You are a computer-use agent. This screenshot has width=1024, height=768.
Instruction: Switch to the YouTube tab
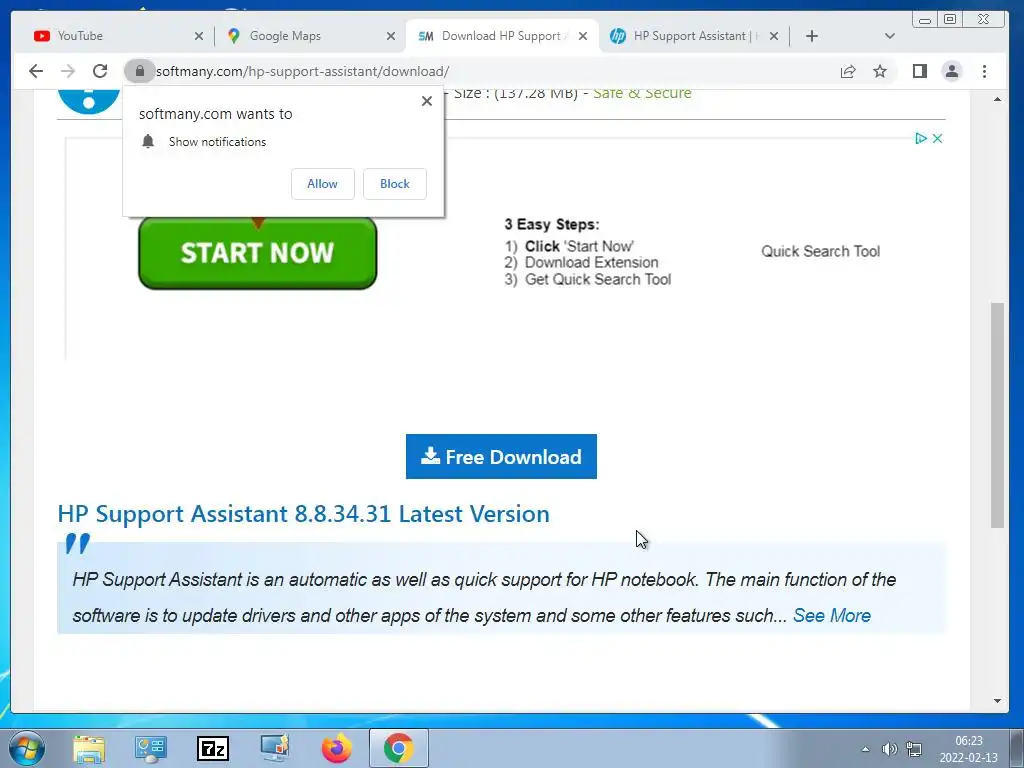pyautogui.click(x=118, y=36)
